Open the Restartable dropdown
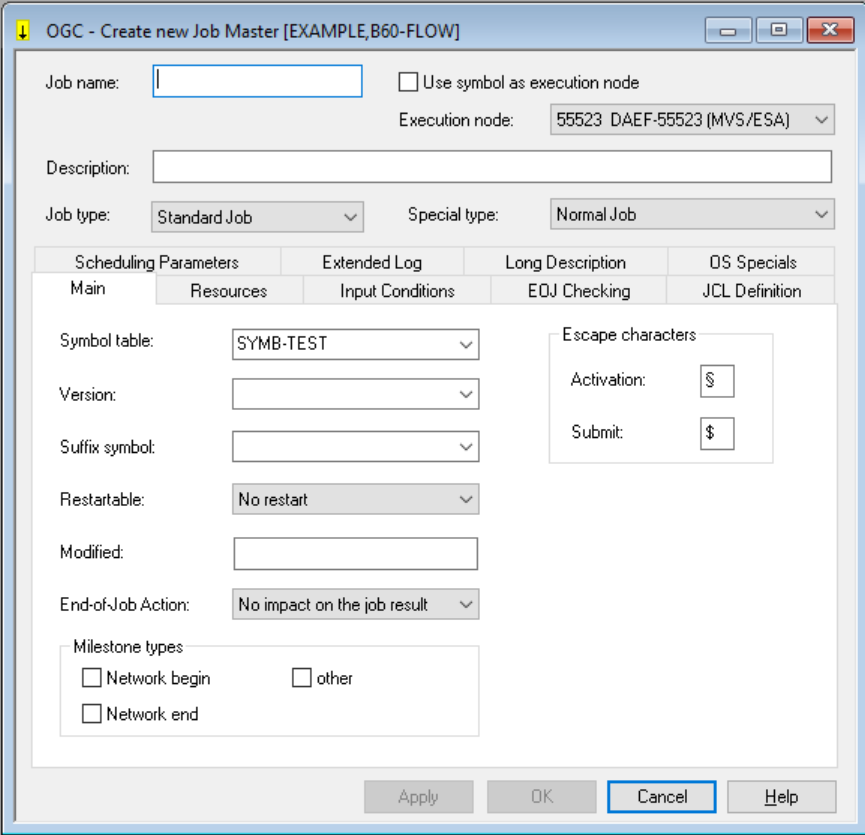Screen dimensions: 865x835 (355, 499)
